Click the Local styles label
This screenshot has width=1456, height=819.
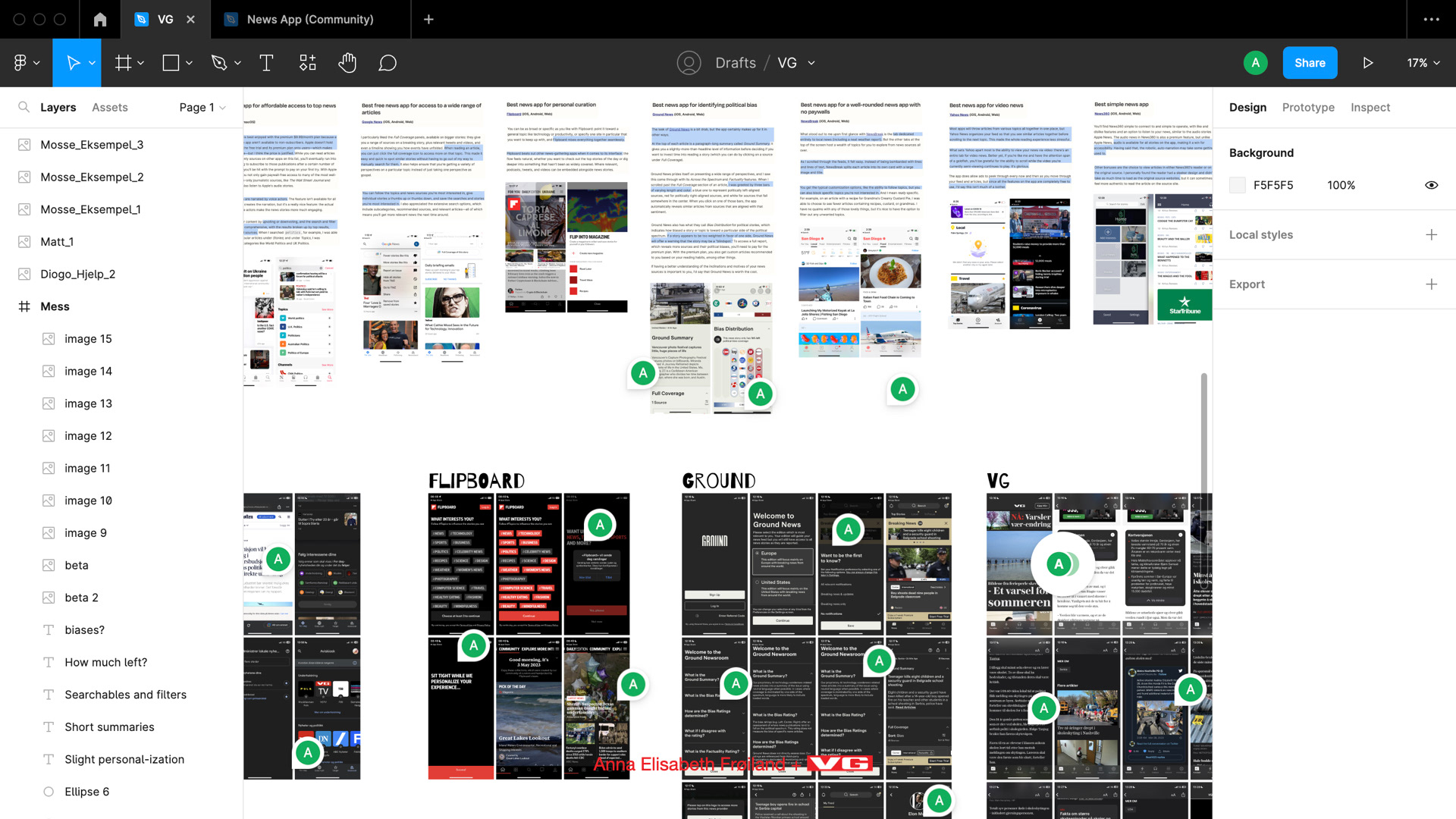(x=1260, y=235)
